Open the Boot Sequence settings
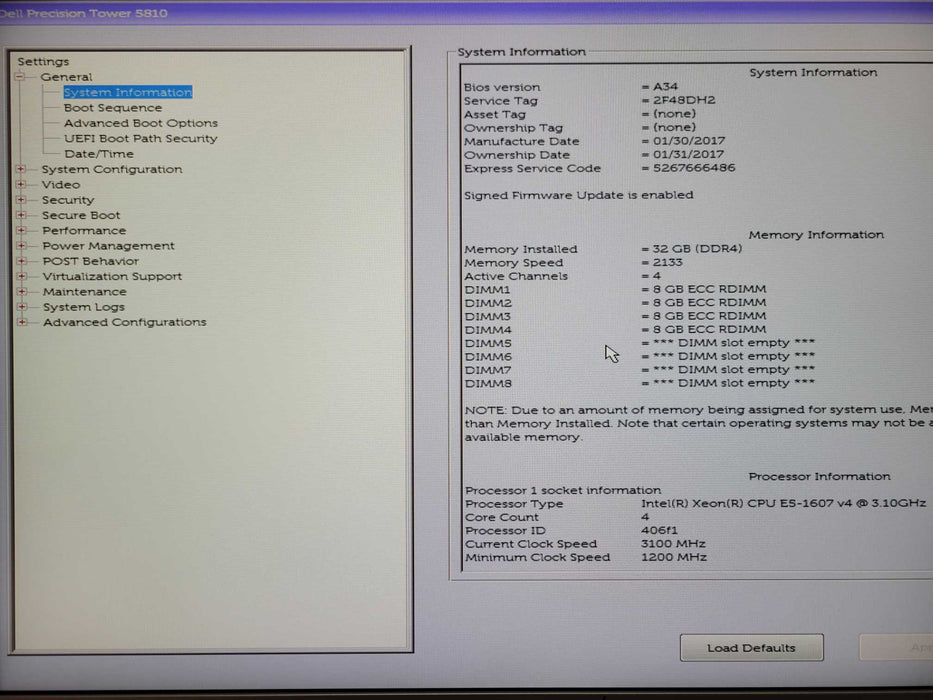This screenshot has width=933, height=700. 112,108
